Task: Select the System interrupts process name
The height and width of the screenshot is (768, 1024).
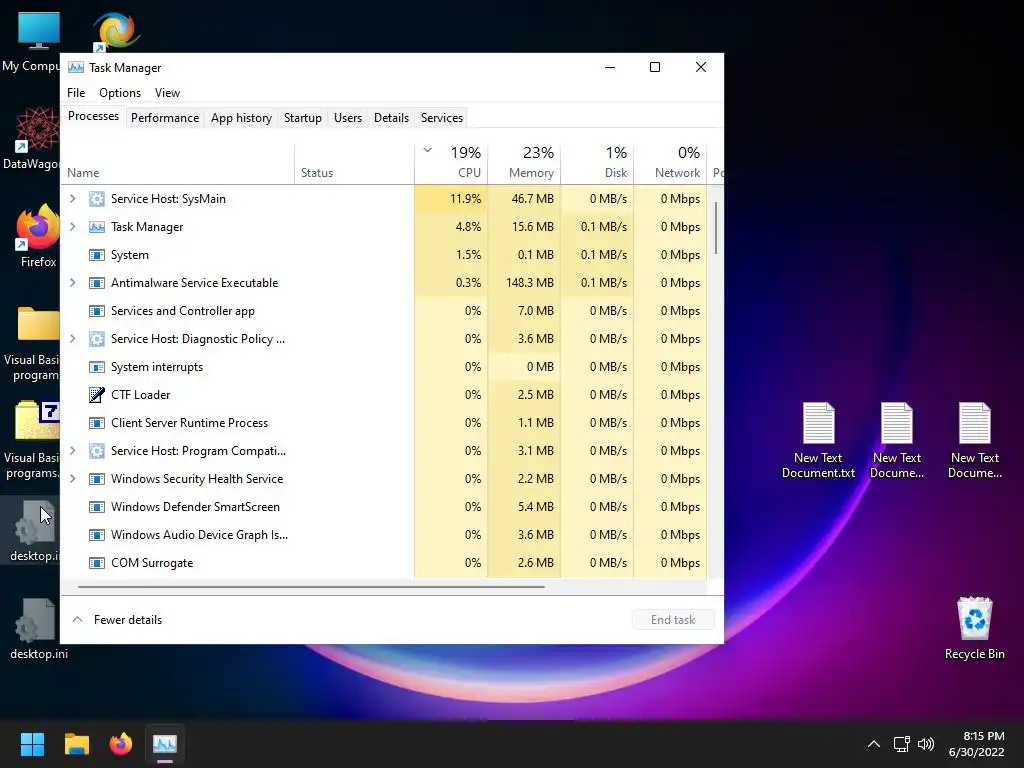Action: [x=157, y=367]
